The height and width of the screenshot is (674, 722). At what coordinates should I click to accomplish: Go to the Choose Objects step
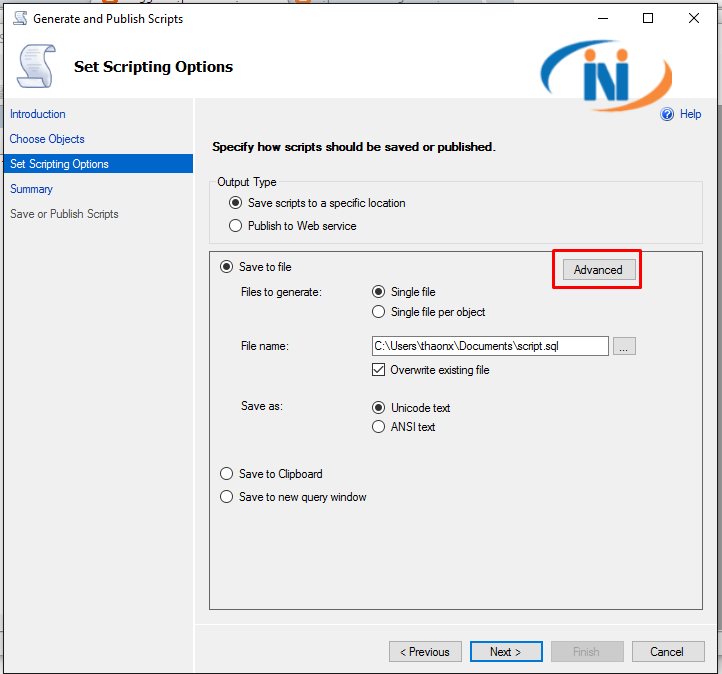(x=47, y=139)
